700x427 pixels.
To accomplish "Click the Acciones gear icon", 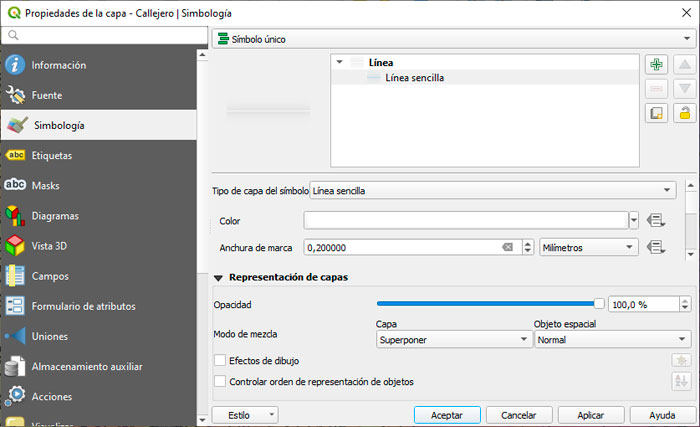I will pos(16,396).
